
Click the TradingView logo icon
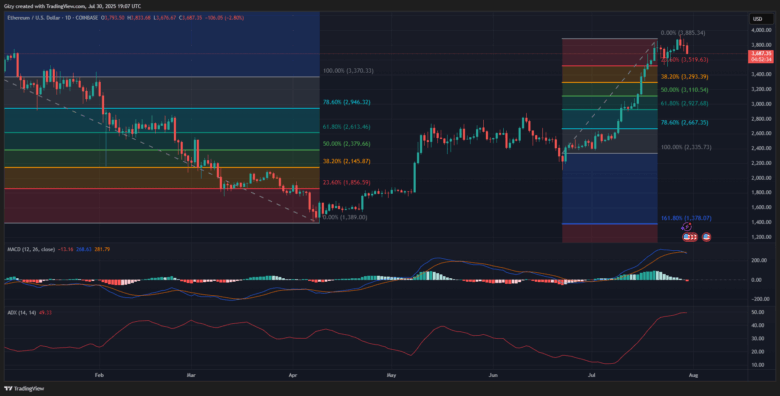[8, 389]
